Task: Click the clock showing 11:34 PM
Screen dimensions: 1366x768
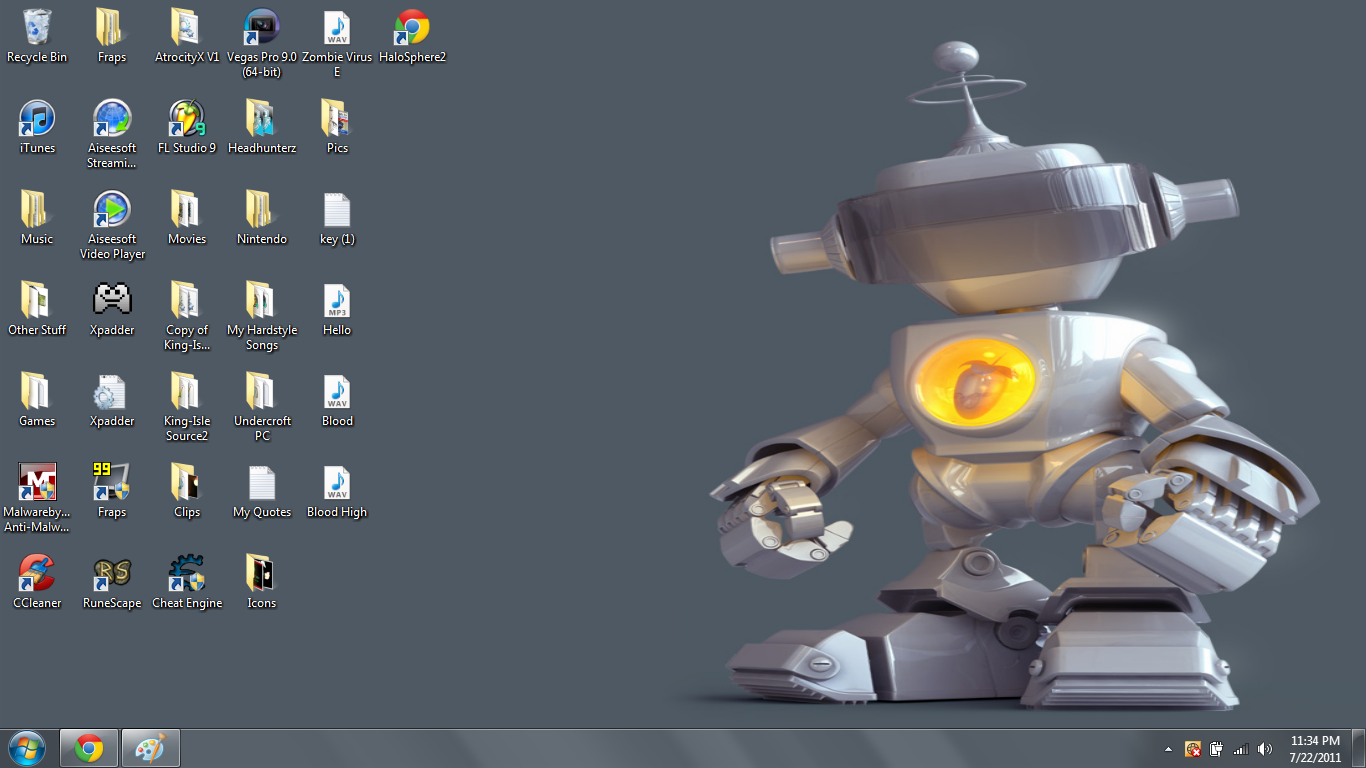Action: point(1315,749)
